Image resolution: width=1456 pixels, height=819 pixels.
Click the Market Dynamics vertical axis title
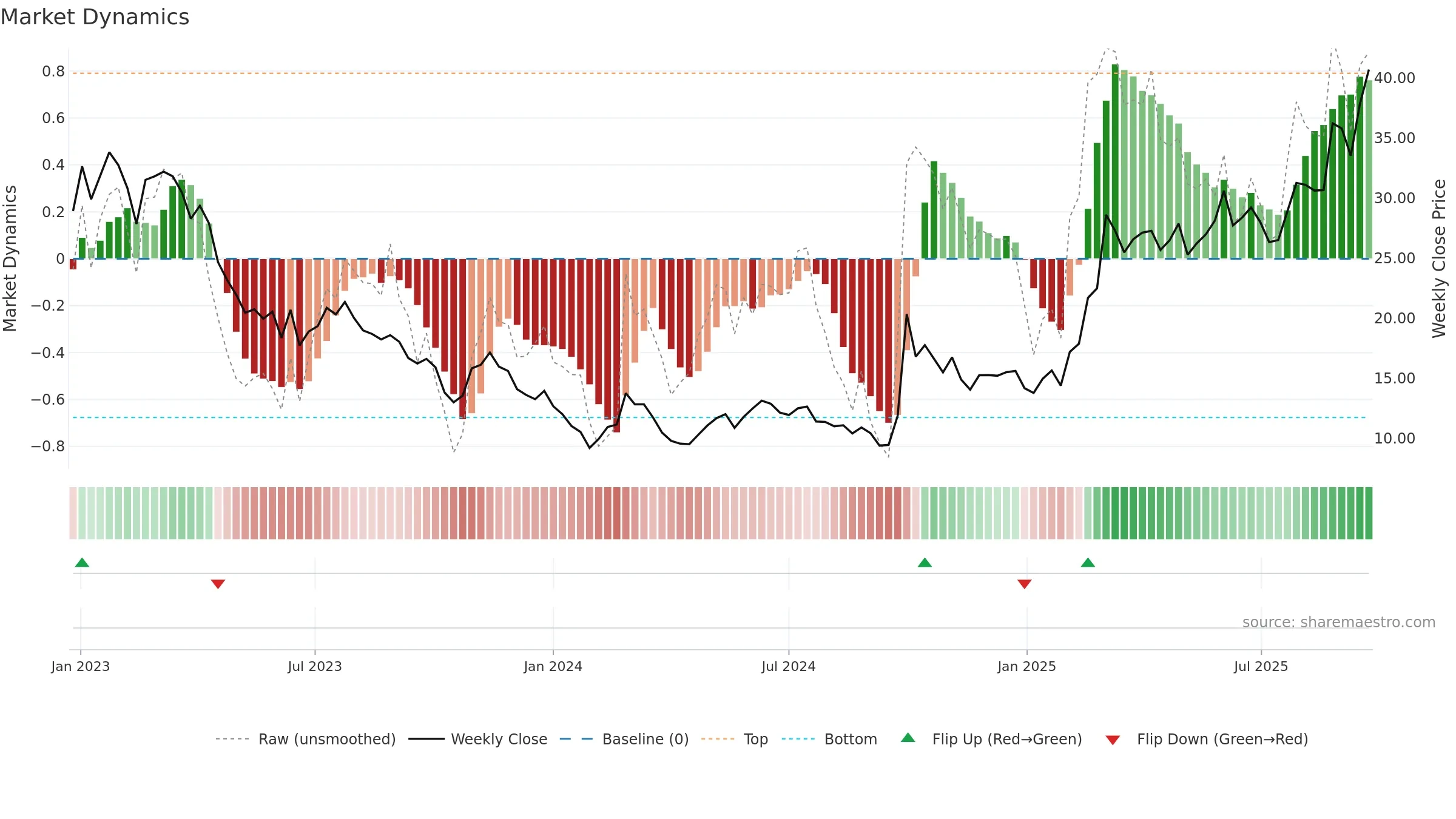(x=10, y=258)
